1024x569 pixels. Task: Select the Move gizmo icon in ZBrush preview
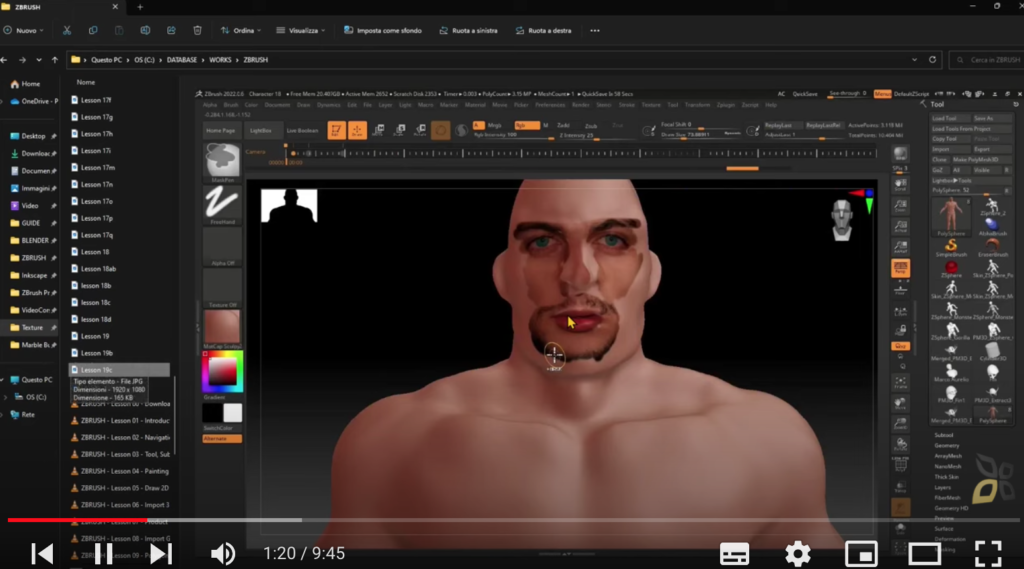coord(378,130)
